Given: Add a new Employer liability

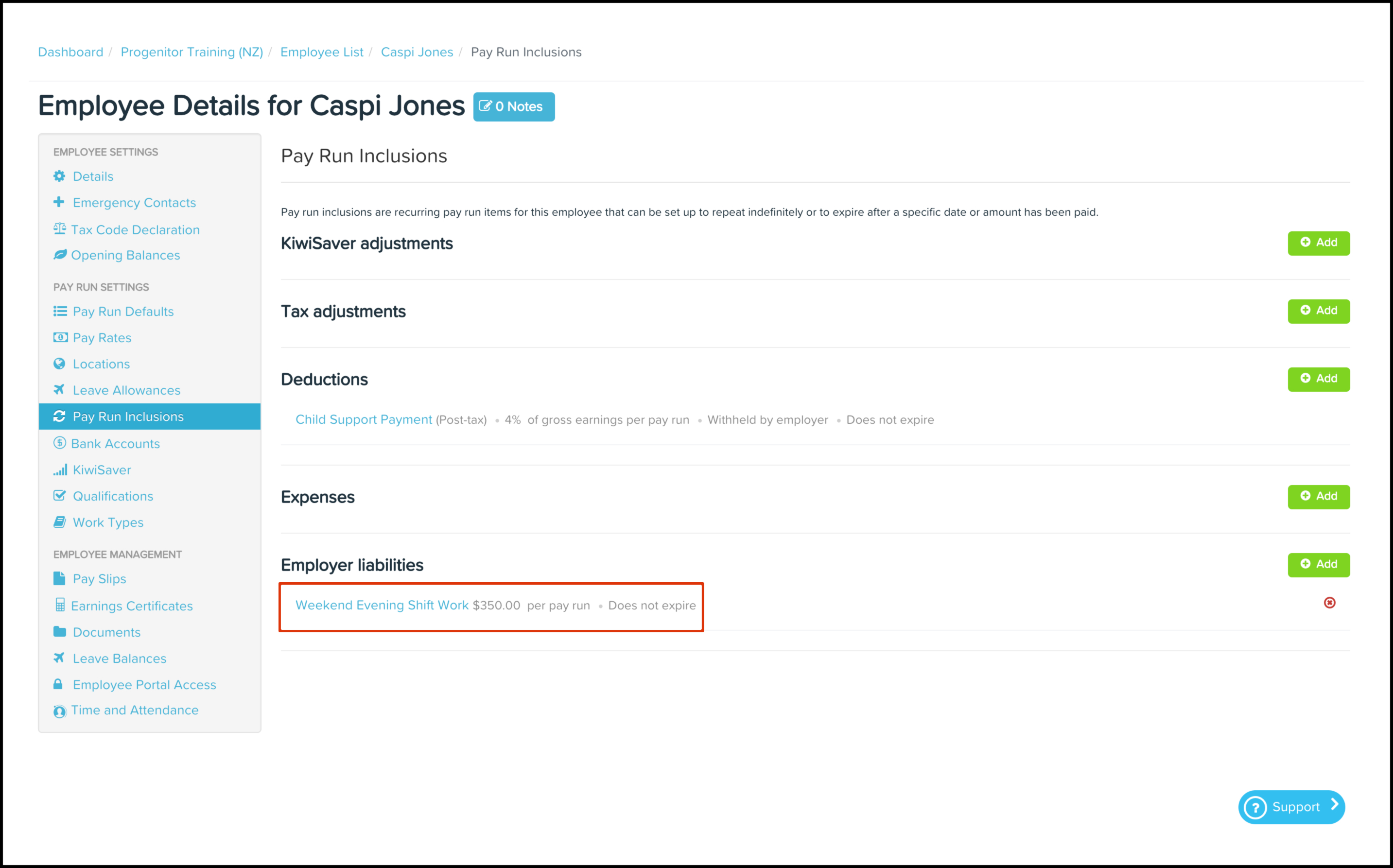Looking at the screenshot, I should tap(1318, 564).
